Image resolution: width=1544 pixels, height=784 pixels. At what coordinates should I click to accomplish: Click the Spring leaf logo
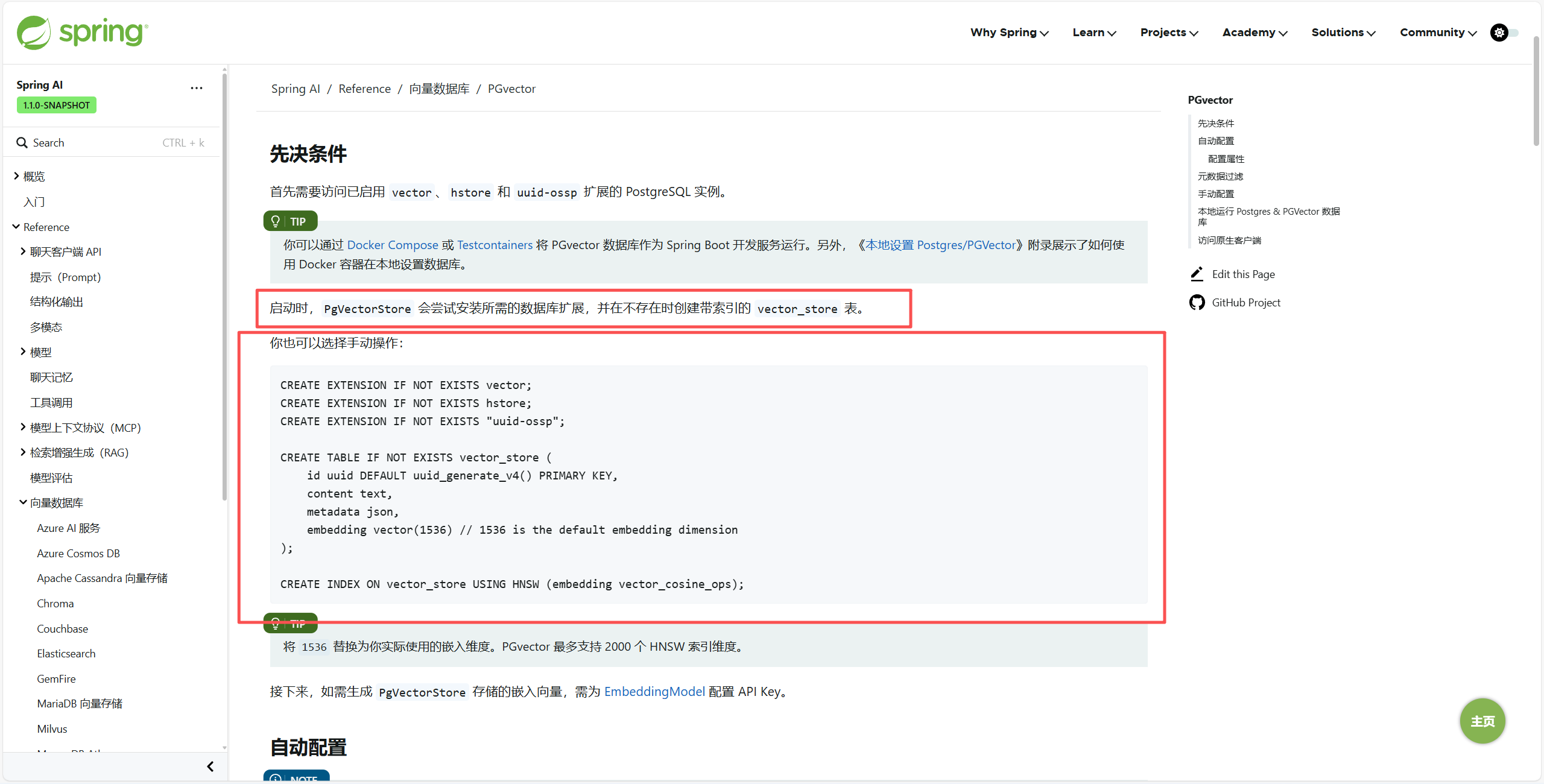click(34, 33)
